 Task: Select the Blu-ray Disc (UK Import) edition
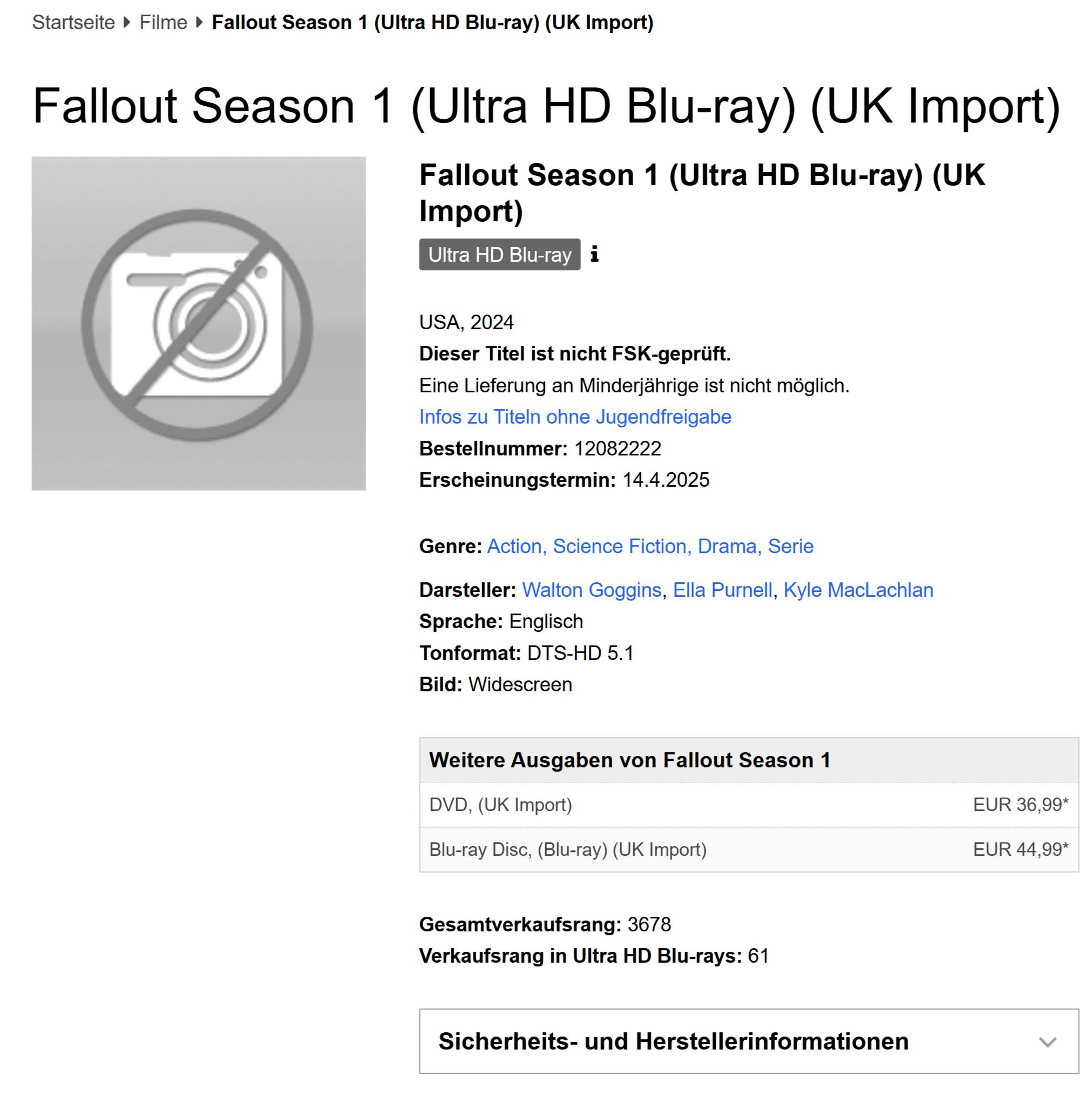(567, 850)
